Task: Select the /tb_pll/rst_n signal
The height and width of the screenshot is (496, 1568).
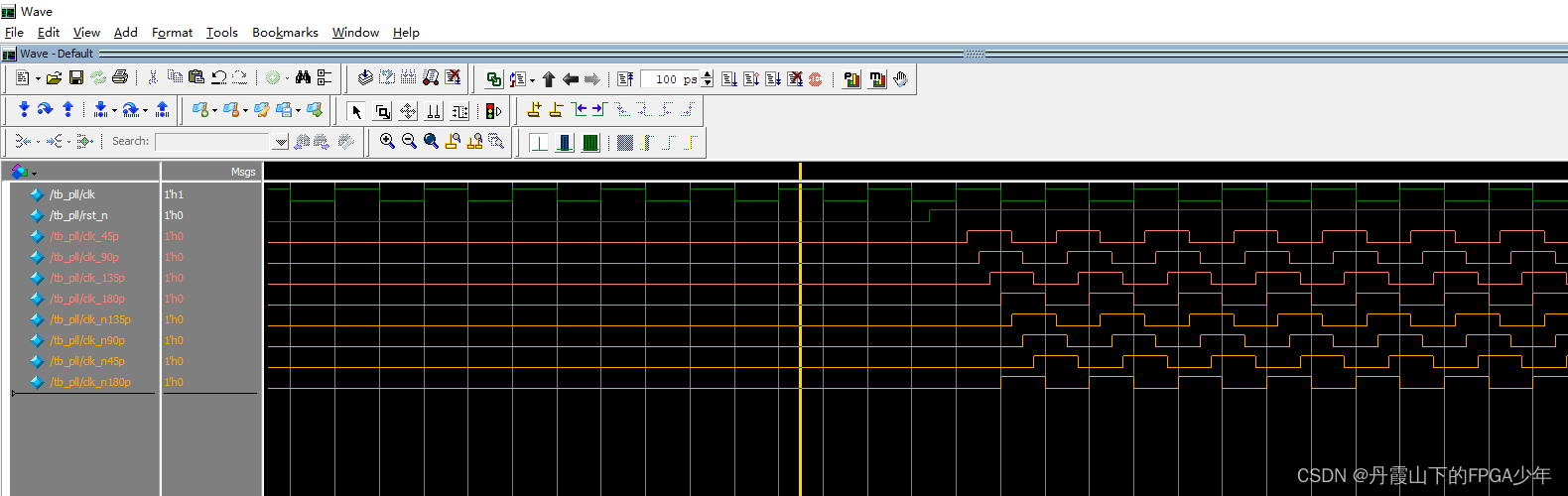Action: pyautogui.click(x=78, y=215)
